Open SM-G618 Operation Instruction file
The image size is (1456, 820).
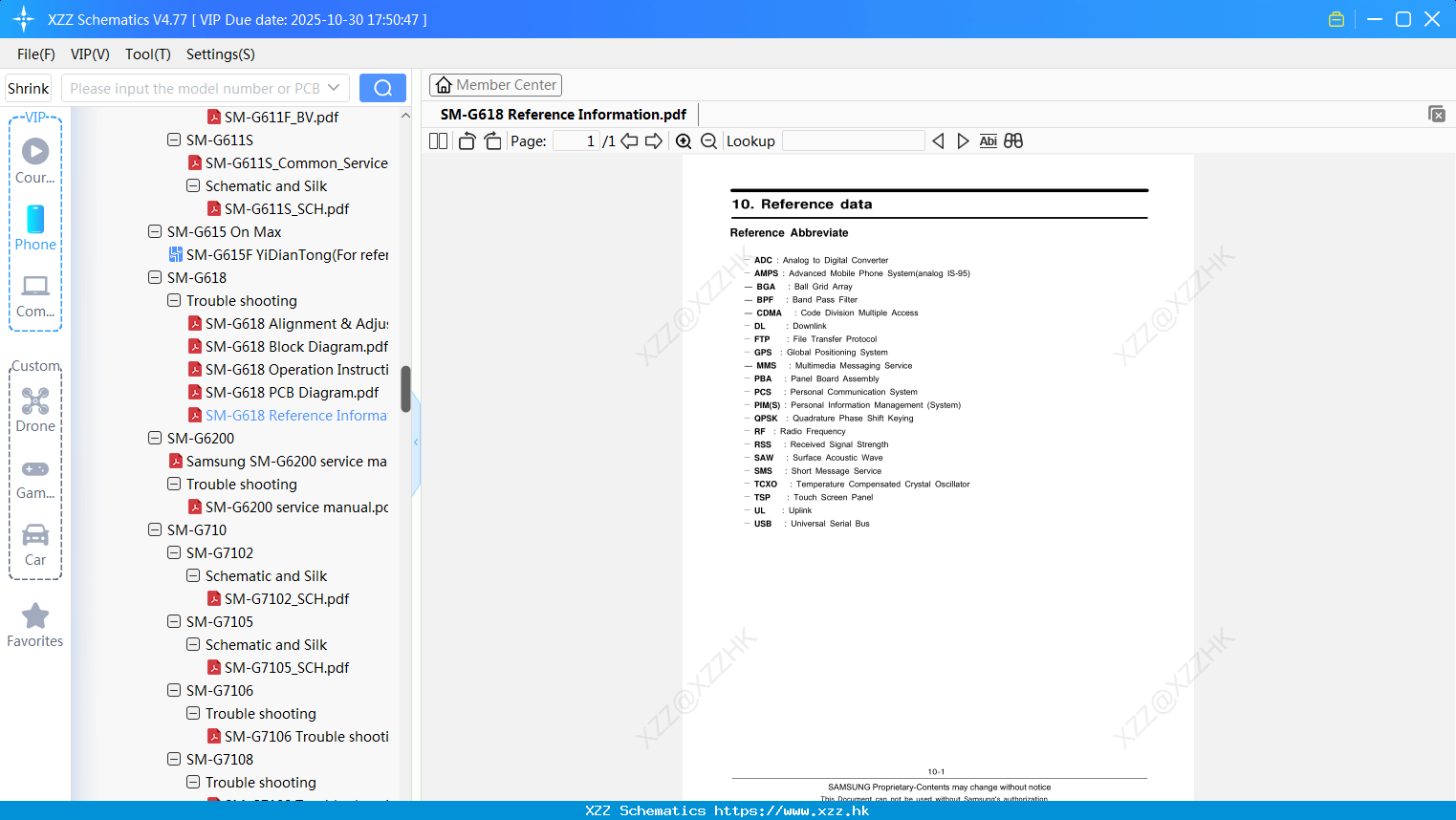288,369
